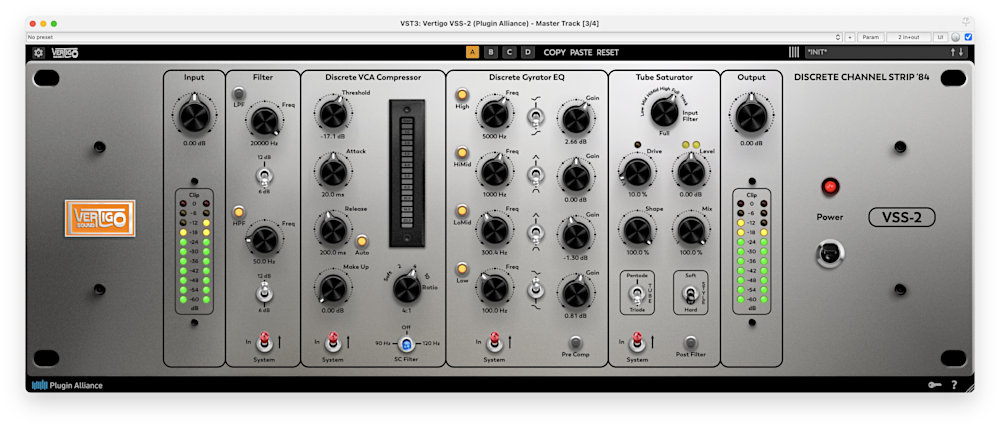Viewport: 1000px width, 428px height.
Task: Switch to preset slot B
Action: tap(490, 52)
